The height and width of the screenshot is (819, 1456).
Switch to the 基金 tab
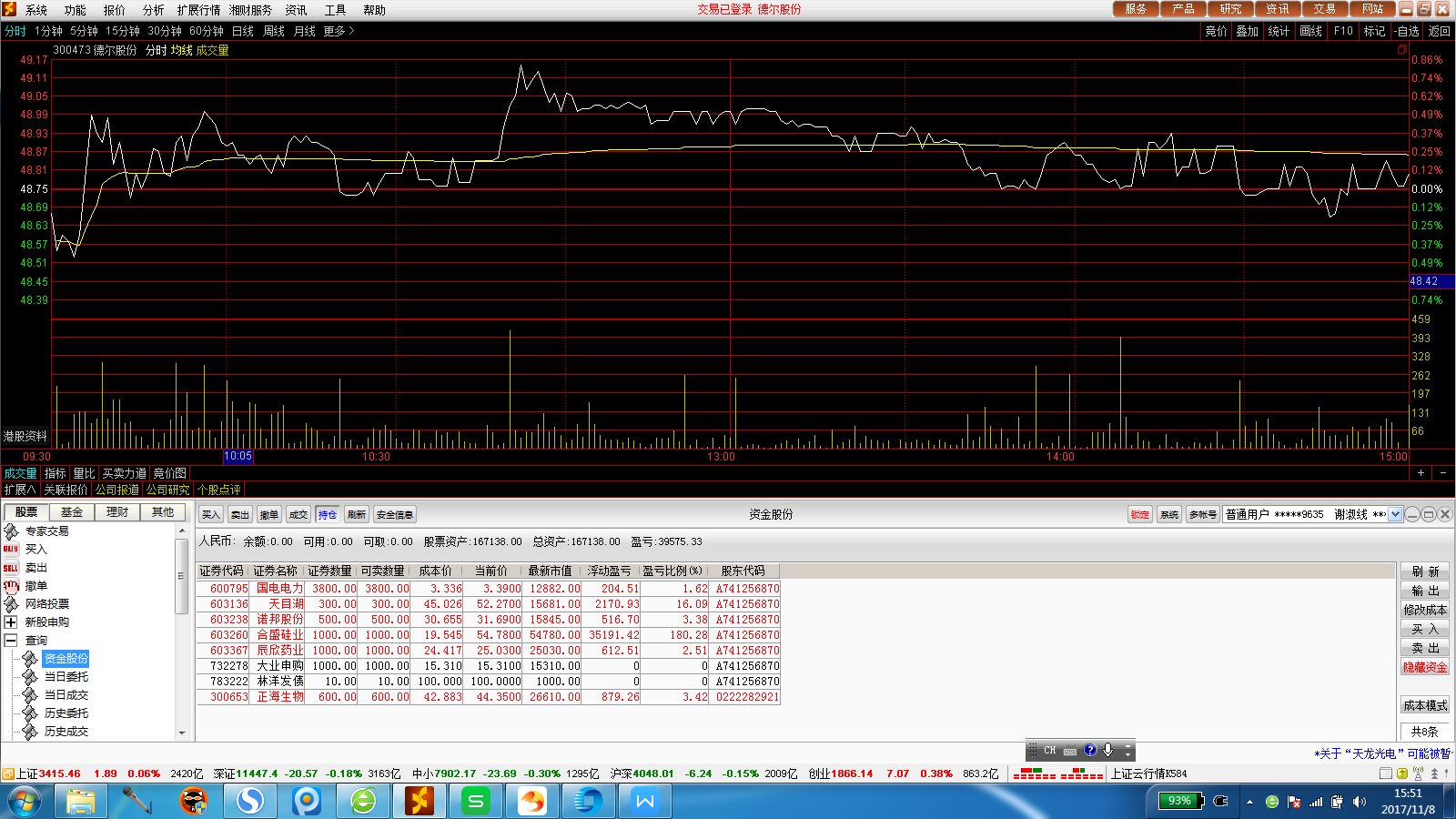tap(72, 512)
